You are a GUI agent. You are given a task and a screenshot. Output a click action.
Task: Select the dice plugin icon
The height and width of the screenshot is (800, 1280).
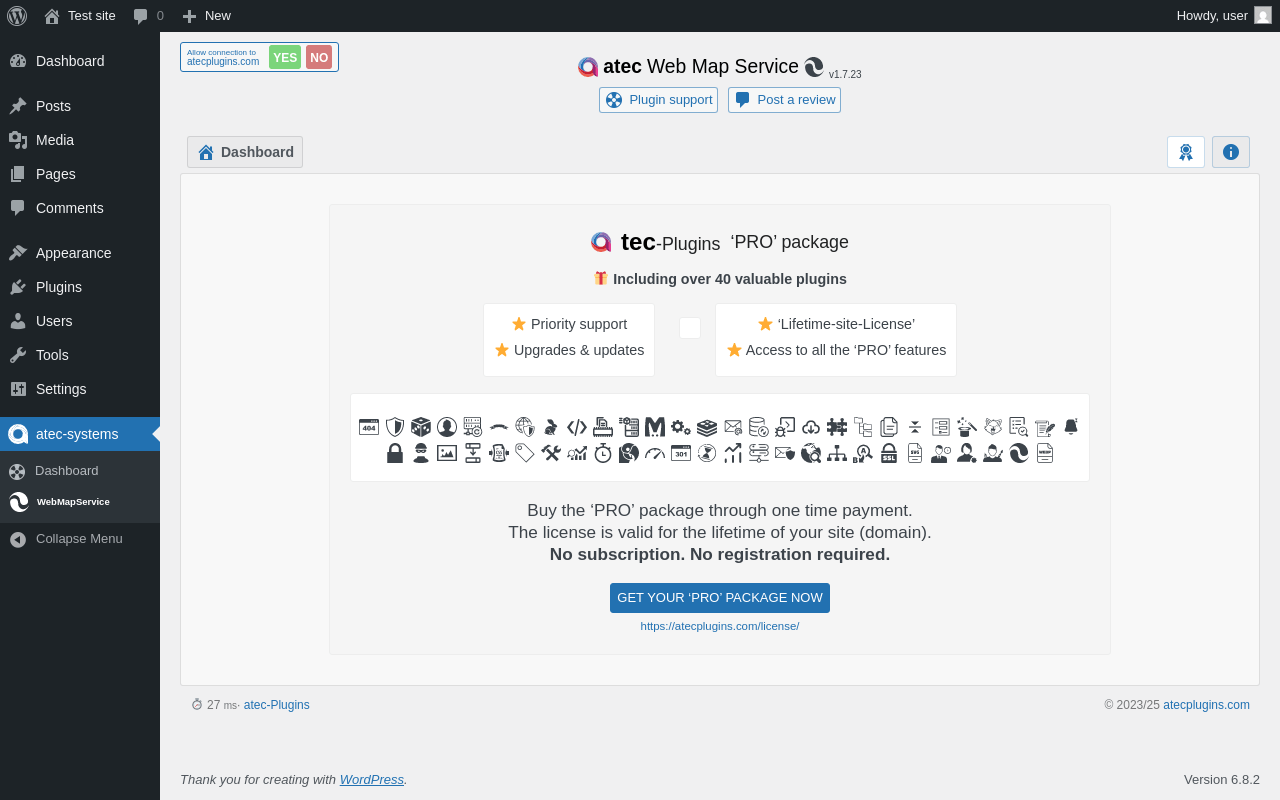coord(421,427)
